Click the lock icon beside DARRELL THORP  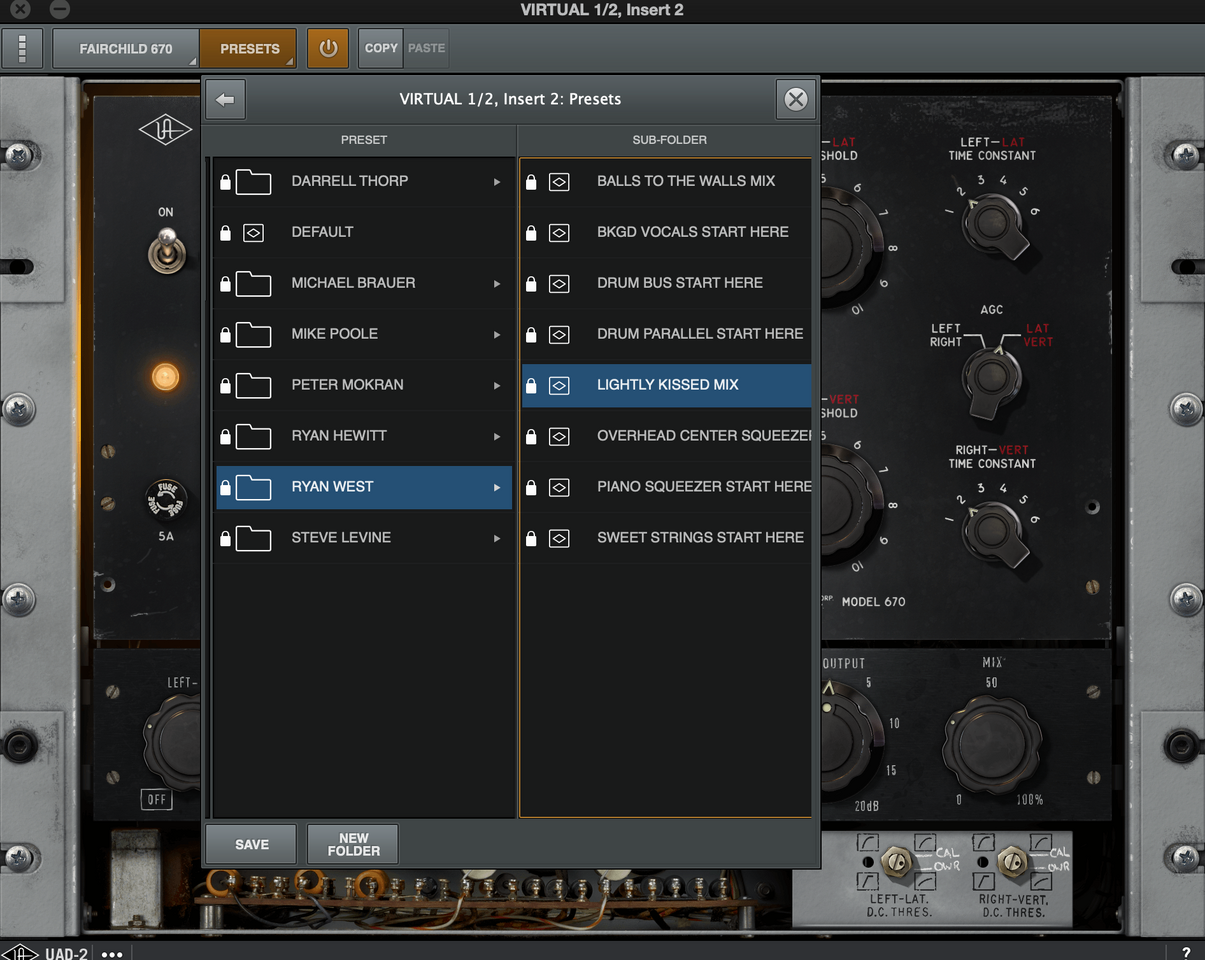(225, 182)
